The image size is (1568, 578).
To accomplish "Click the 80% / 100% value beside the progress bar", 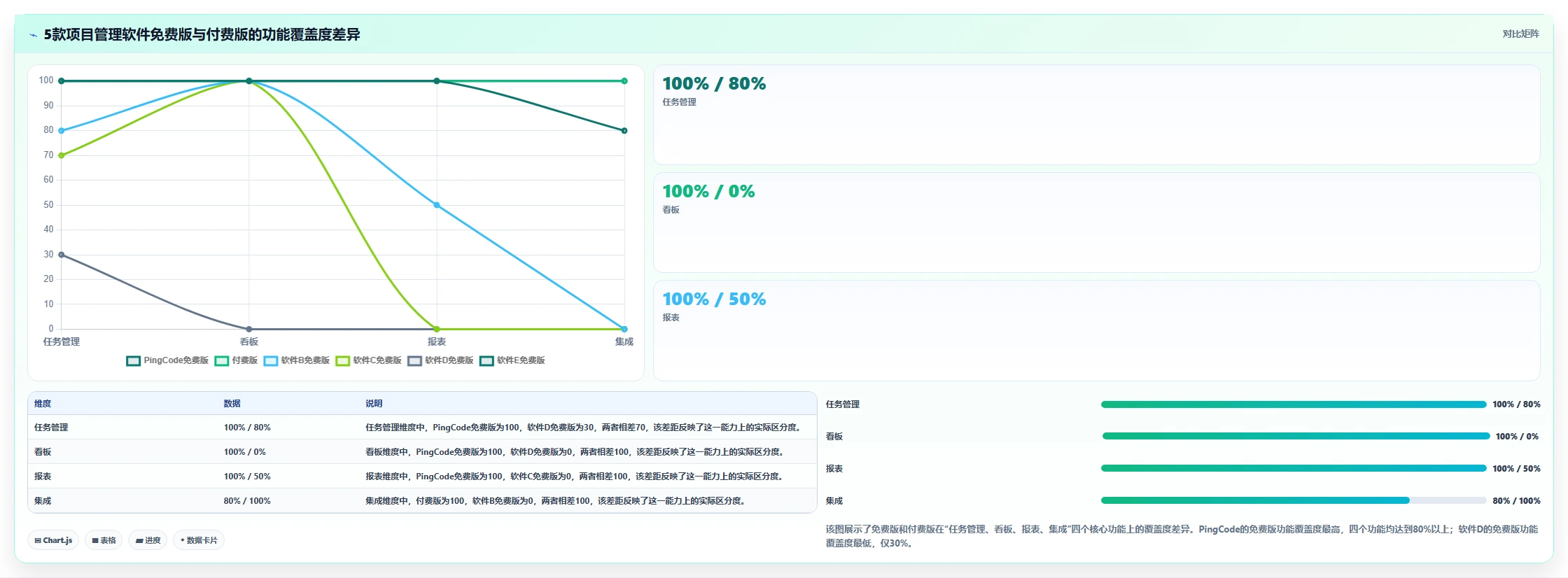I will click(x=1516, y=501).
